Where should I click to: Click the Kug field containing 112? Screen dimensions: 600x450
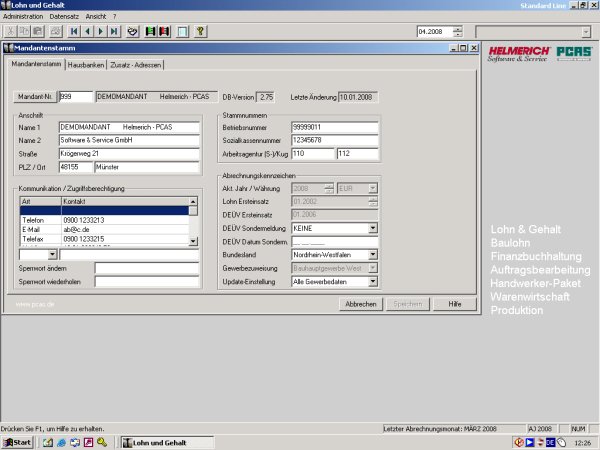coord(358,154)
